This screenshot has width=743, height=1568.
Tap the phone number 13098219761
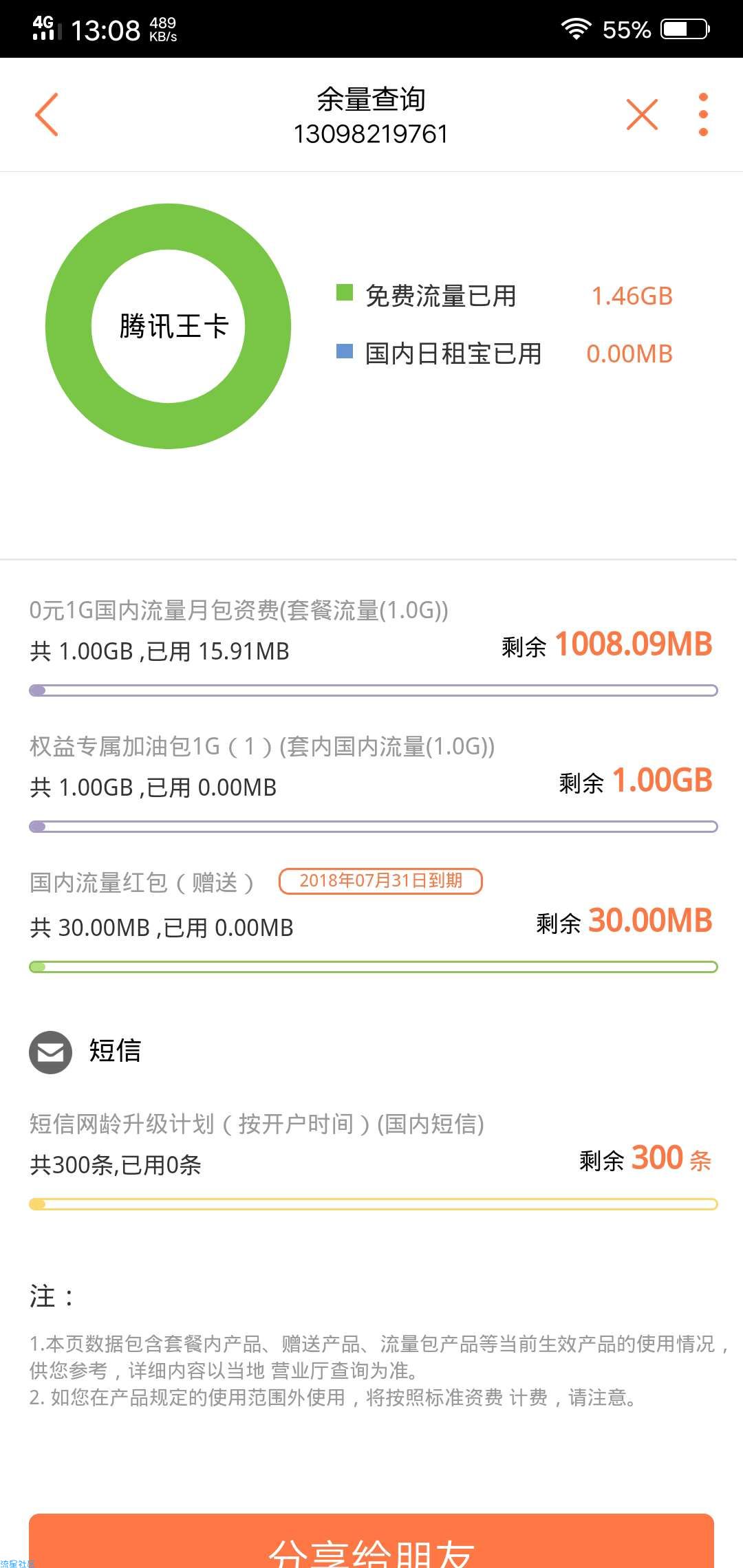tap(371, 134)
